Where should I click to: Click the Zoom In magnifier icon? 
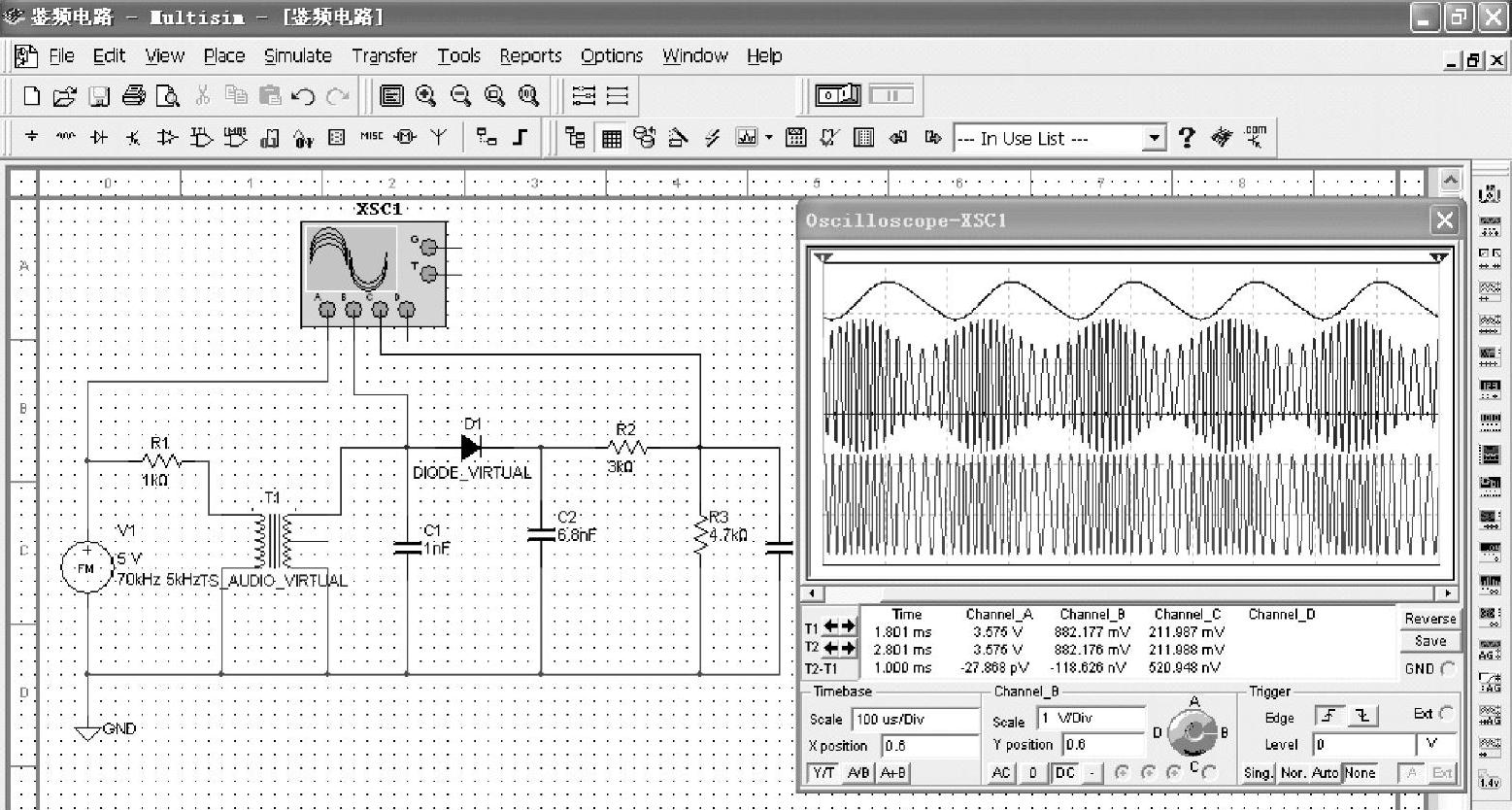point(425,95)
